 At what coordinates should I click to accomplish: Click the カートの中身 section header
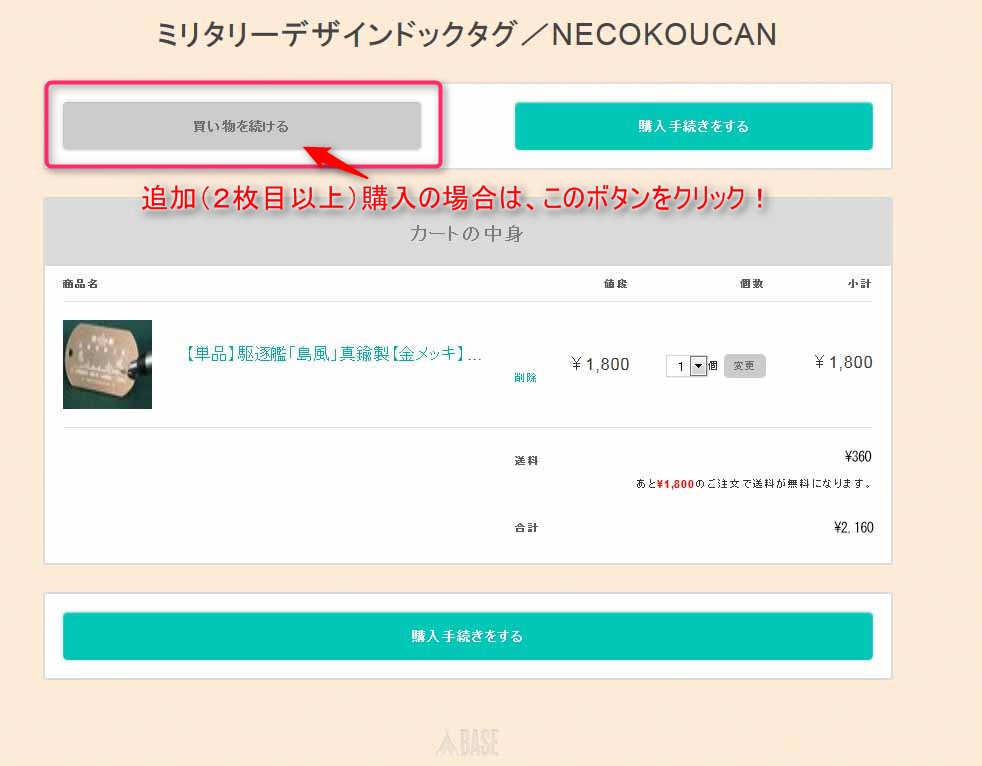(467, 234)
